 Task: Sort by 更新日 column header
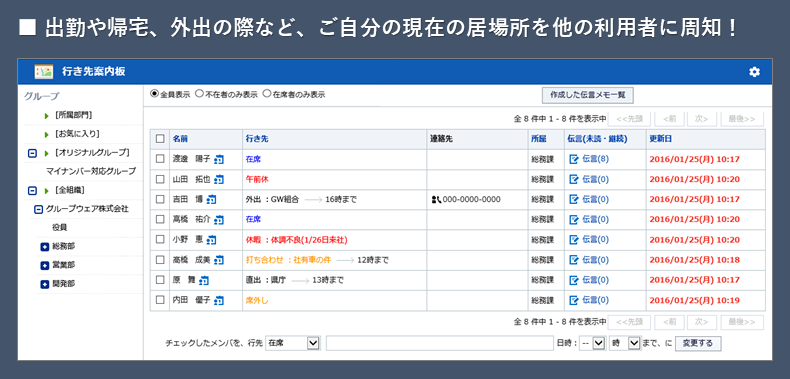(661, 139)
